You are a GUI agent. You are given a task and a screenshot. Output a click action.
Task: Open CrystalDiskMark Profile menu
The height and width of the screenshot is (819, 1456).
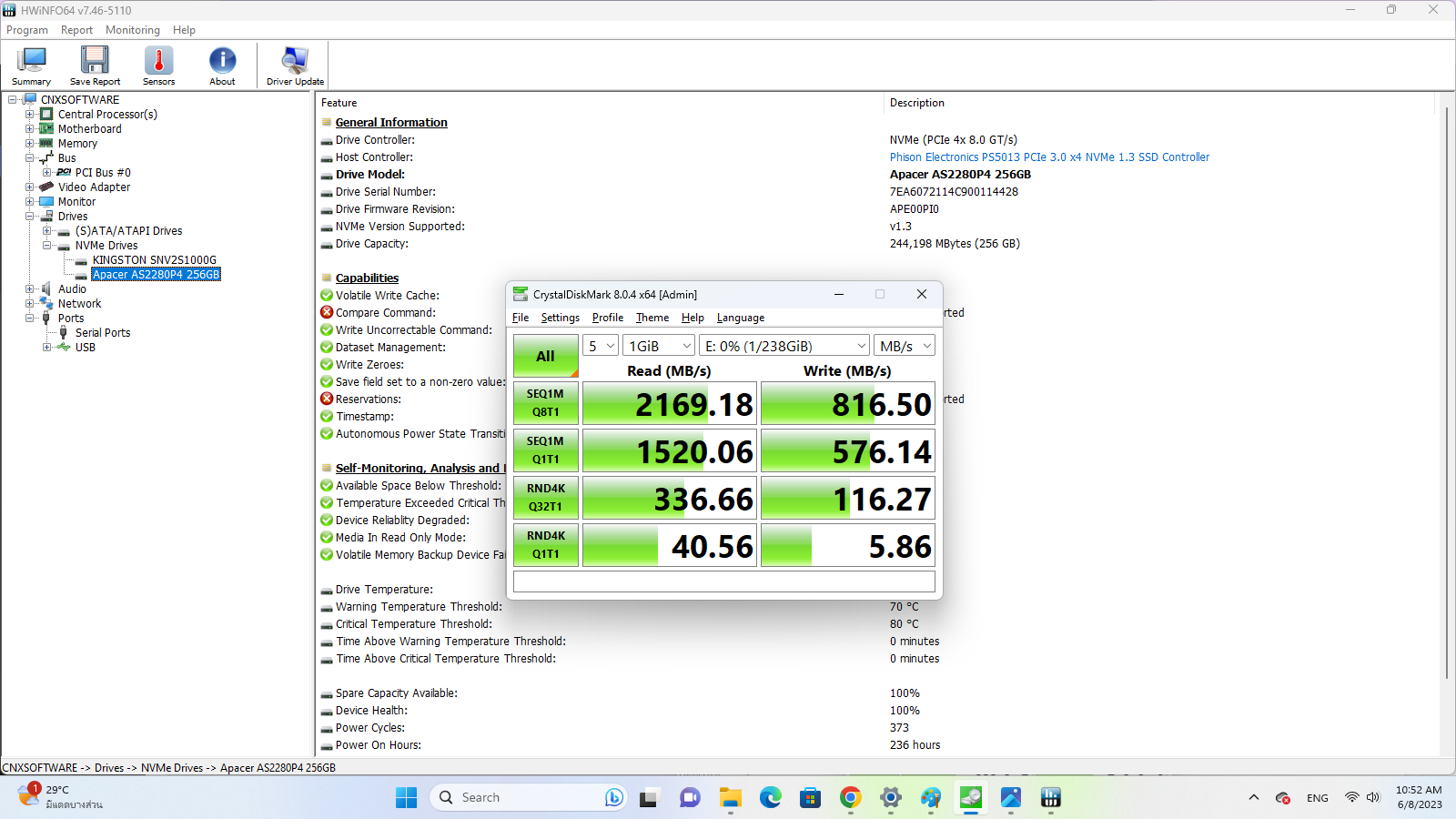click(608, 318)
